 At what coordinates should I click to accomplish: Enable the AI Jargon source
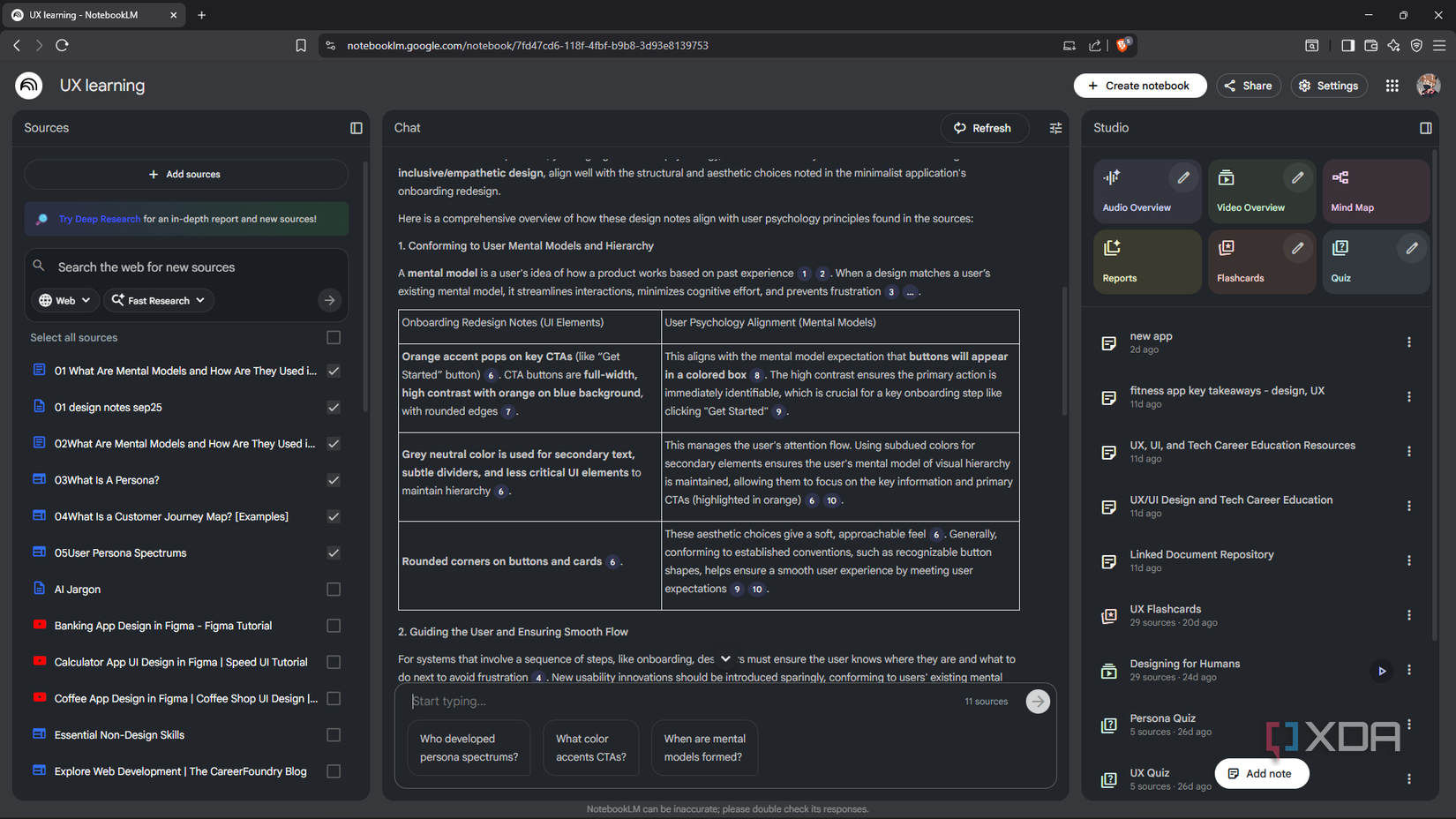click(x=334, y=589)
